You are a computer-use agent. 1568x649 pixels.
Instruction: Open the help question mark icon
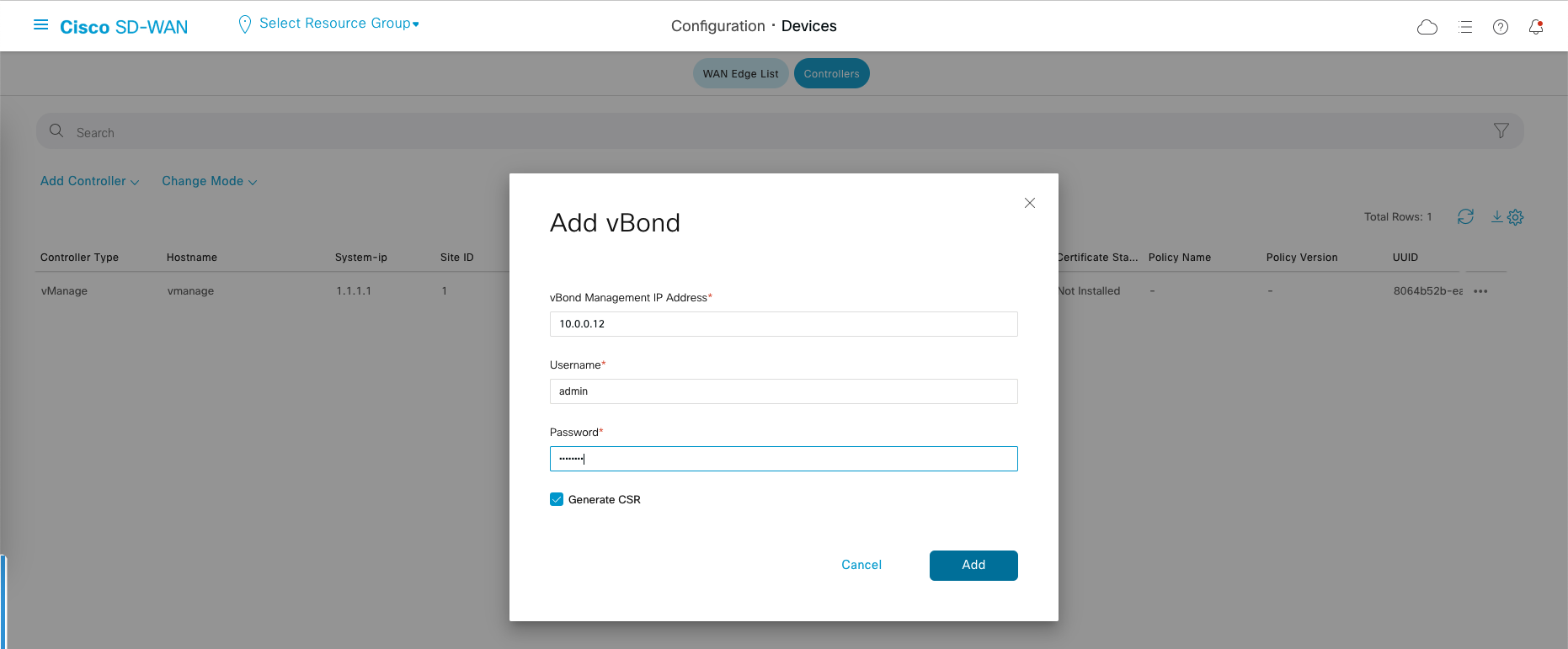click(x=1501, y=27)
